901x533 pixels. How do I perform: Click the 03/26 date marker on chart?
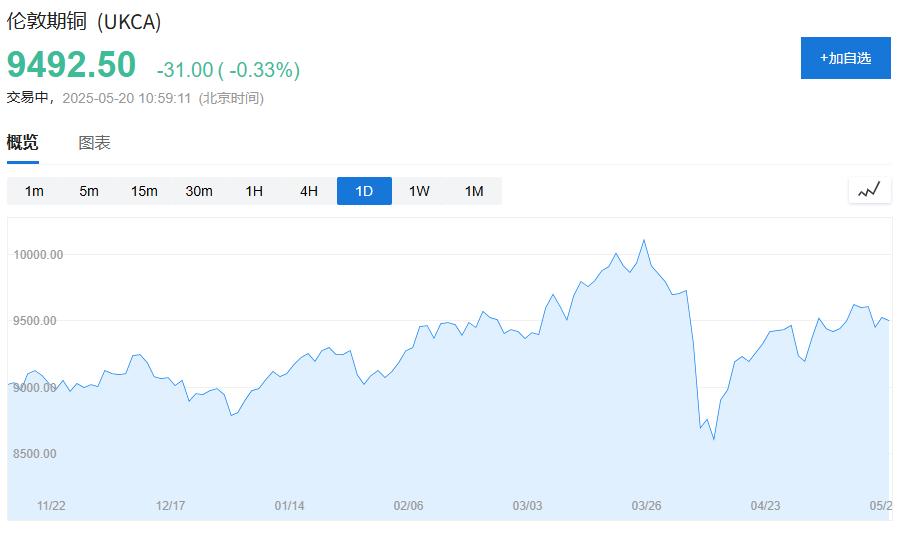pos(647,506)
